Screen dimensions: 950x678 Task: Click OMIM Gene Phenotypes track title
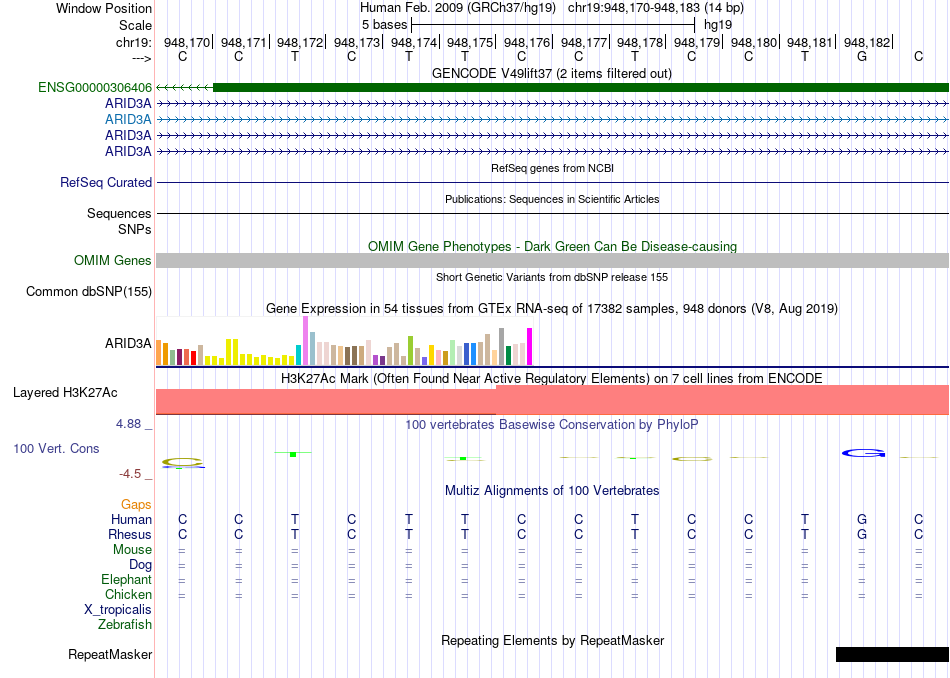(553, 247)
